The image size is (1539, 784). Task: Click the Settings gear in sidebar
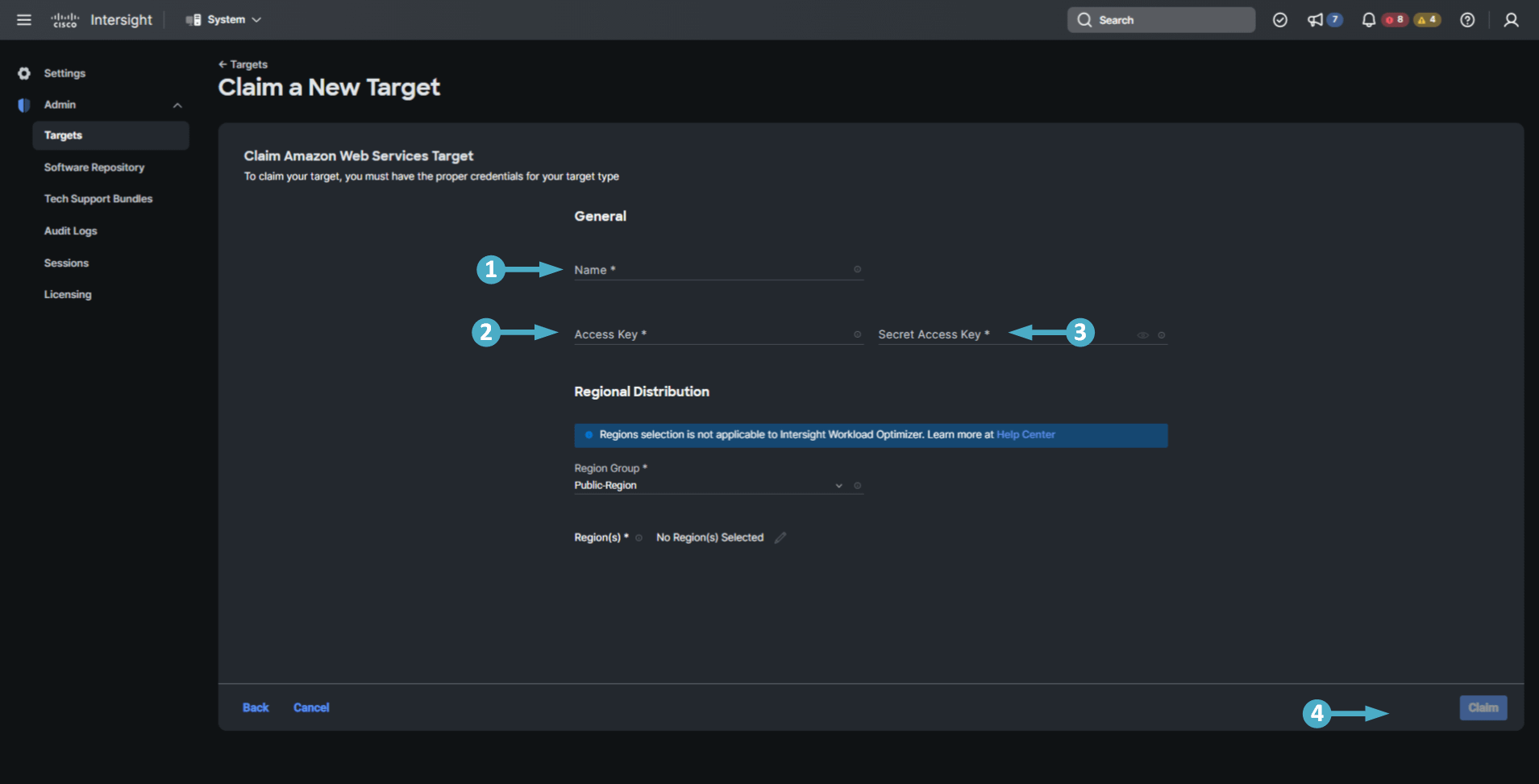click(25, 73)
